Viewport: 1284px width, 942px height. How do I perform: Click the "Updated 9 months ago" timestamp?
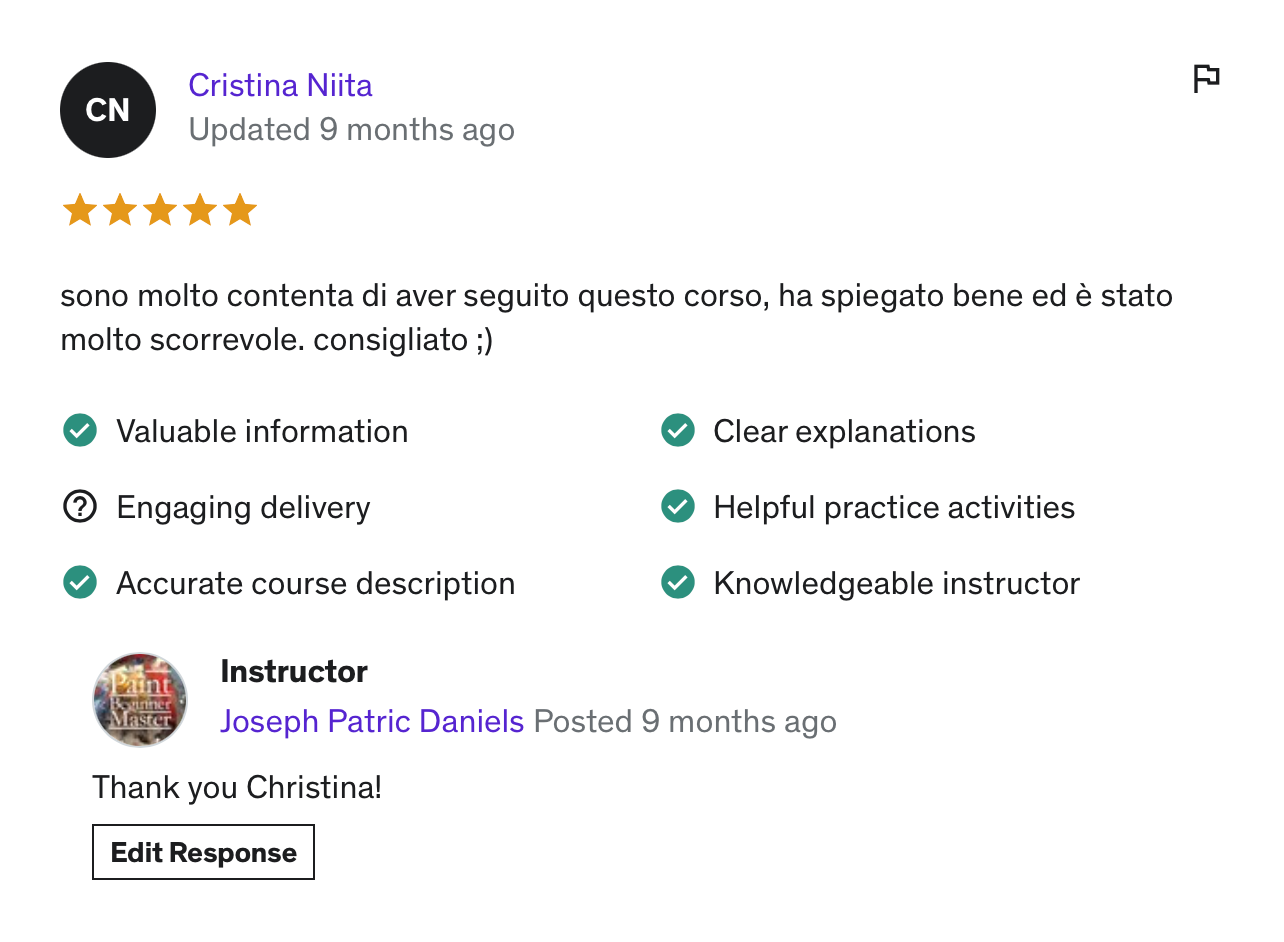pyautogui.click(x=351, y=130)
